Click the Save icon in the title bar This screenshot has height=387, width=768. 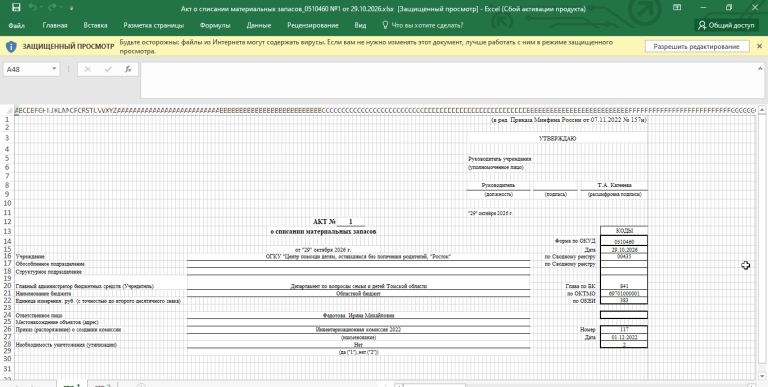tap(16, 8)
